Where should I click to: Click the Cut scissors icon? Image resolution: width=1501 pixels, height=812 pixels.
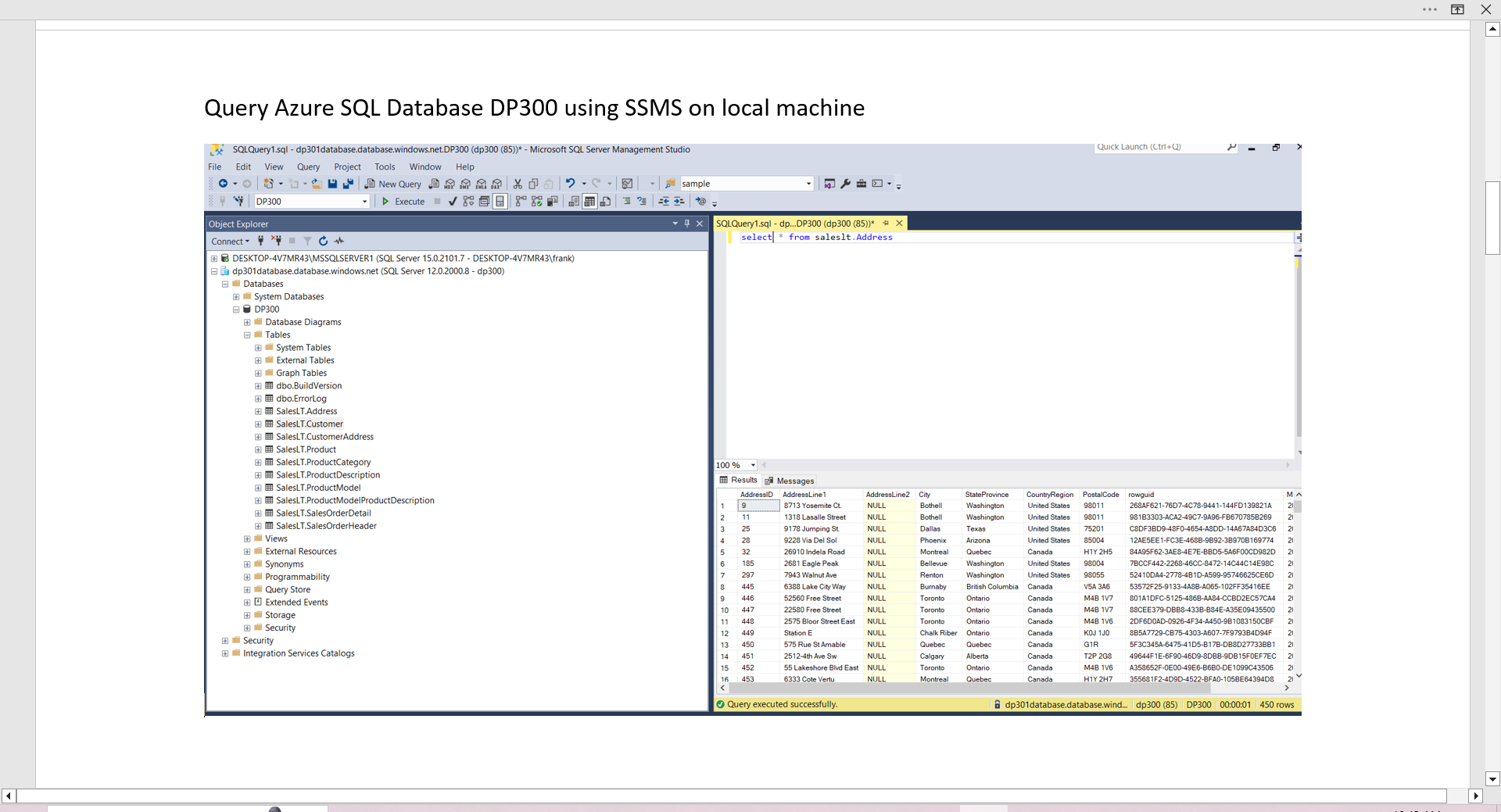point(518,184)
